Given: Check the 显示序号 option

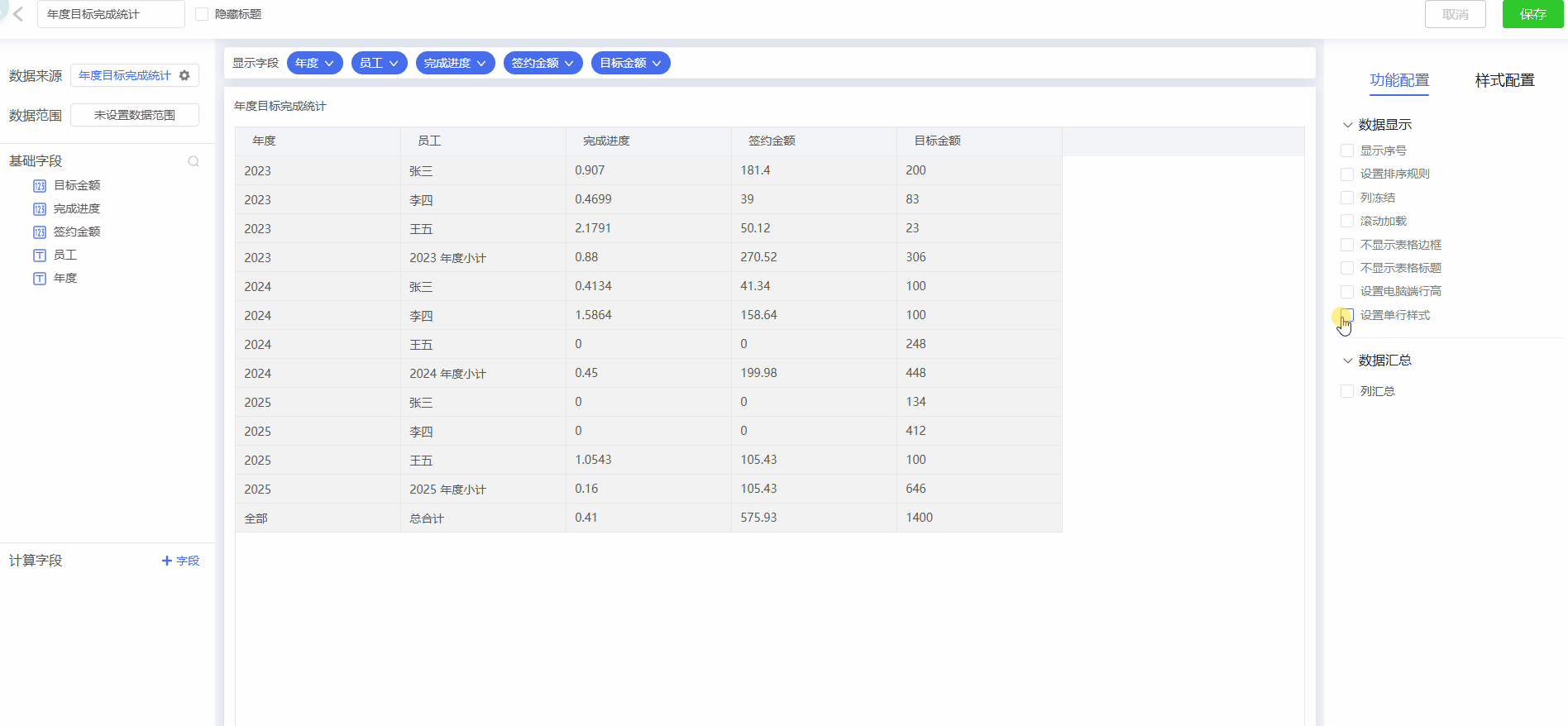Looking at the screenshot, I should (x=1347, y=150).
